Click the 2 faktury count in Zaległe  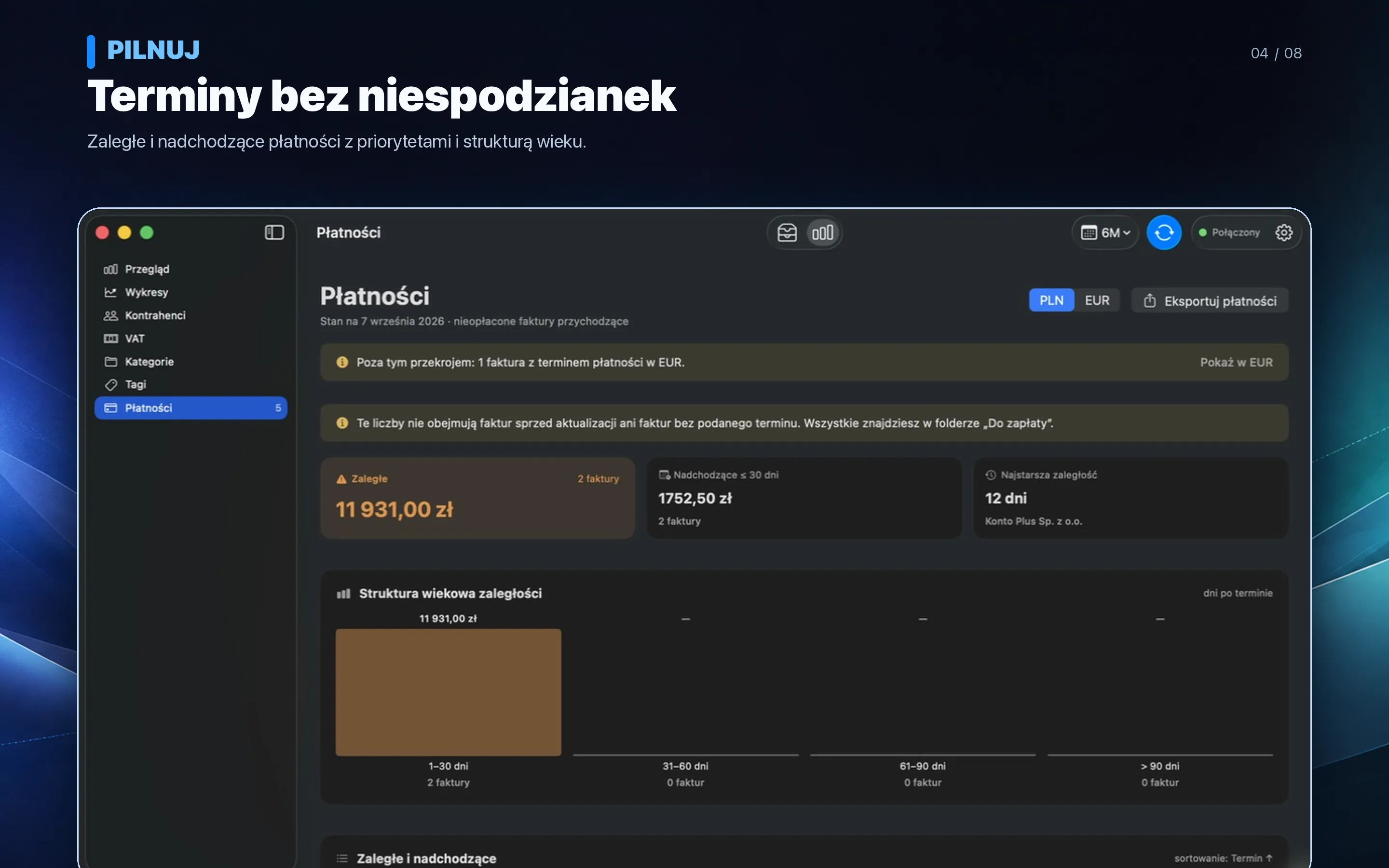pyautogui.click(x=598, y=479)
